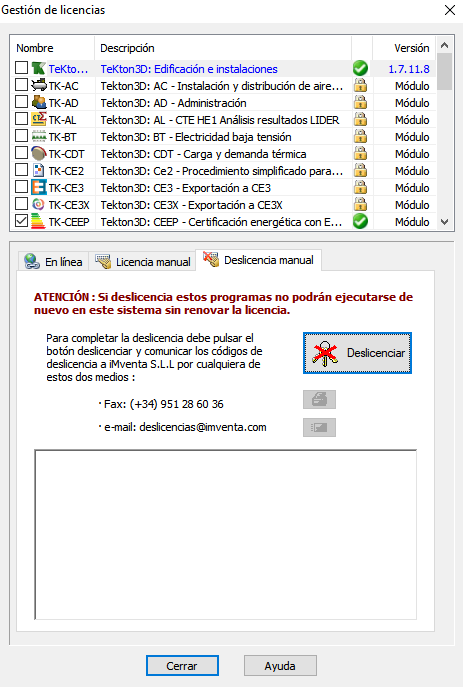Click the TK-CDT thermal load icon
Screen dimensions: 463x687
39,153
